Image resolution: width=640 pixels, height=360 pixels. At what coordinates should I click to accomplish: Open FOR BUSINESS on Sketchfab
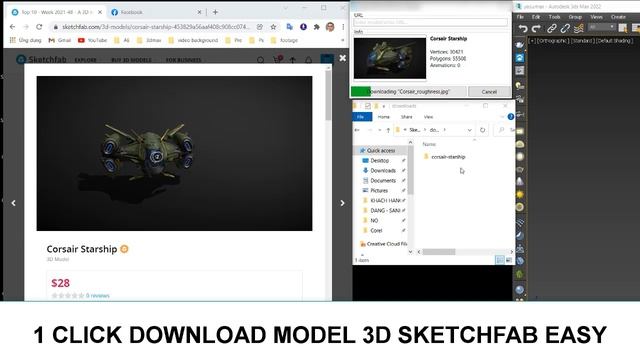184,60
